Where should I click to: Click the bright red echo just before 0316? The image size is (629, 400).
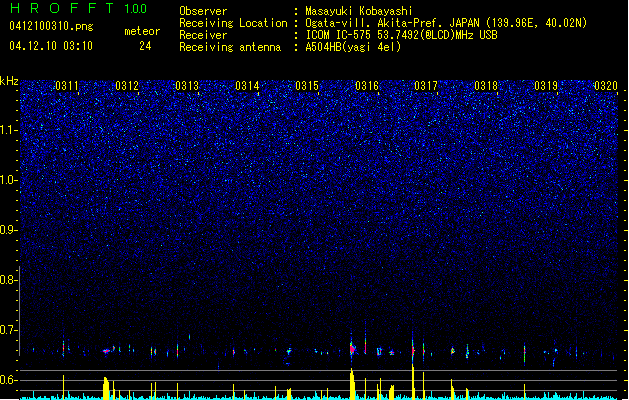tap(352, 349)
